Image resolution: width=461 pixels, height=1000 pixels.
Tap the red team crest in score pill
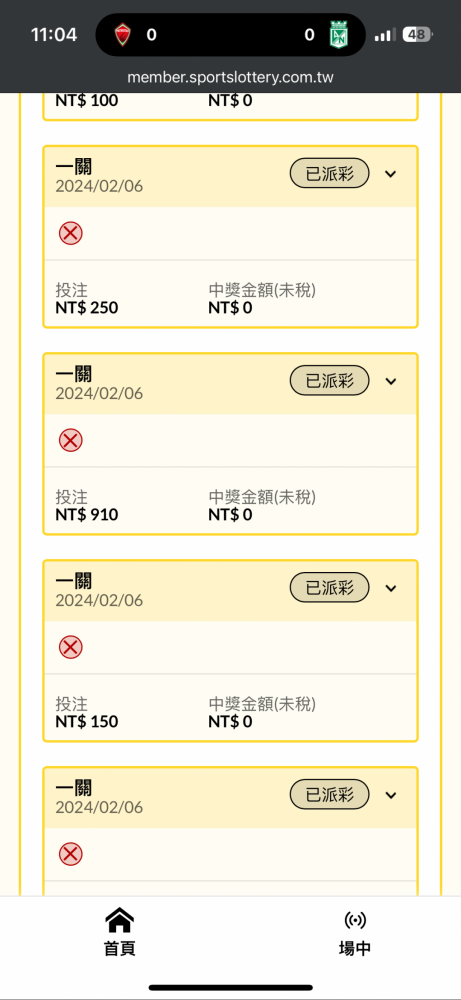(122, 34)
